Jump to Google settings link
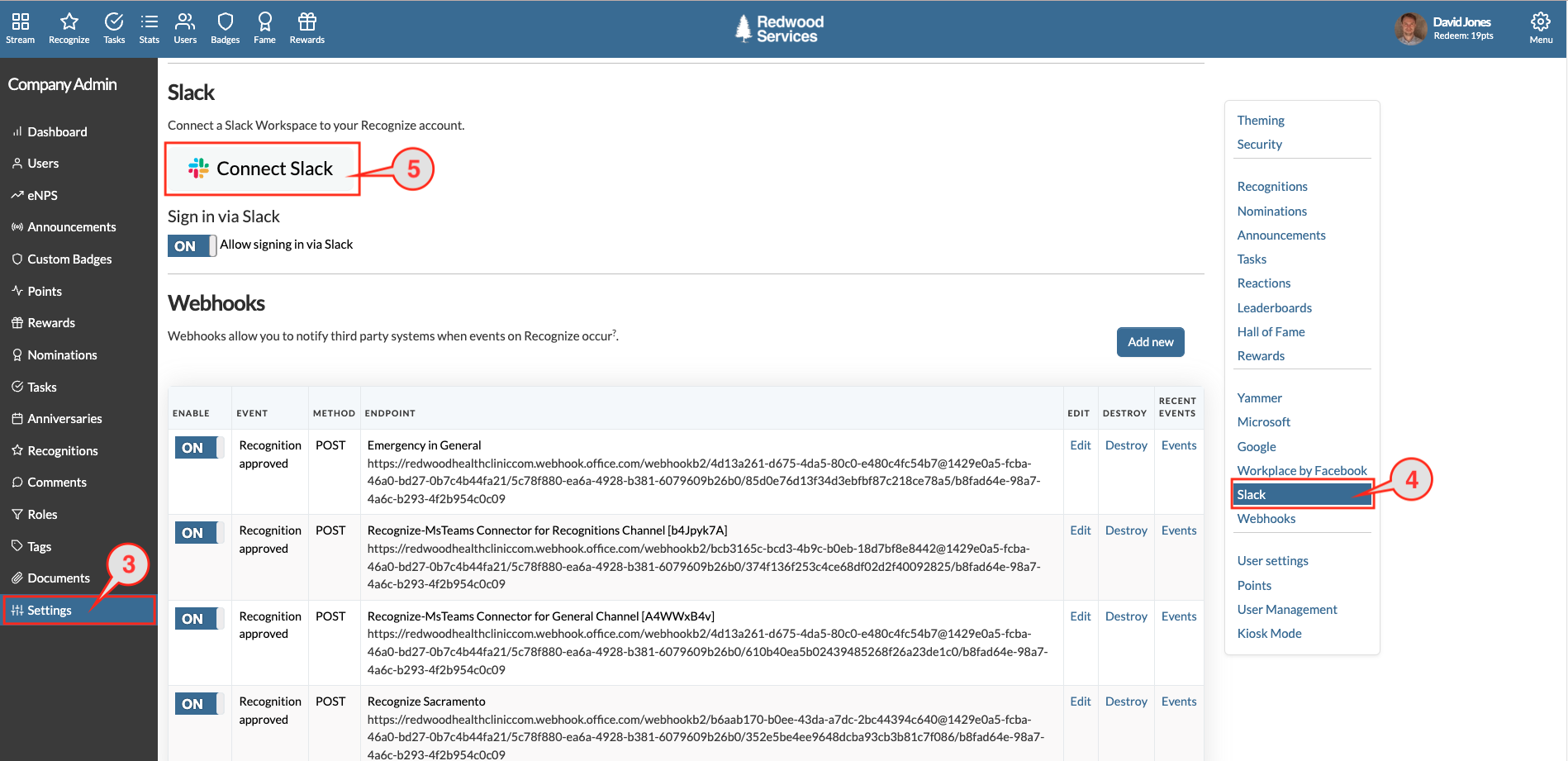Image resolution: width=1568 pixels, height=761 pixels. point(1257,447)
